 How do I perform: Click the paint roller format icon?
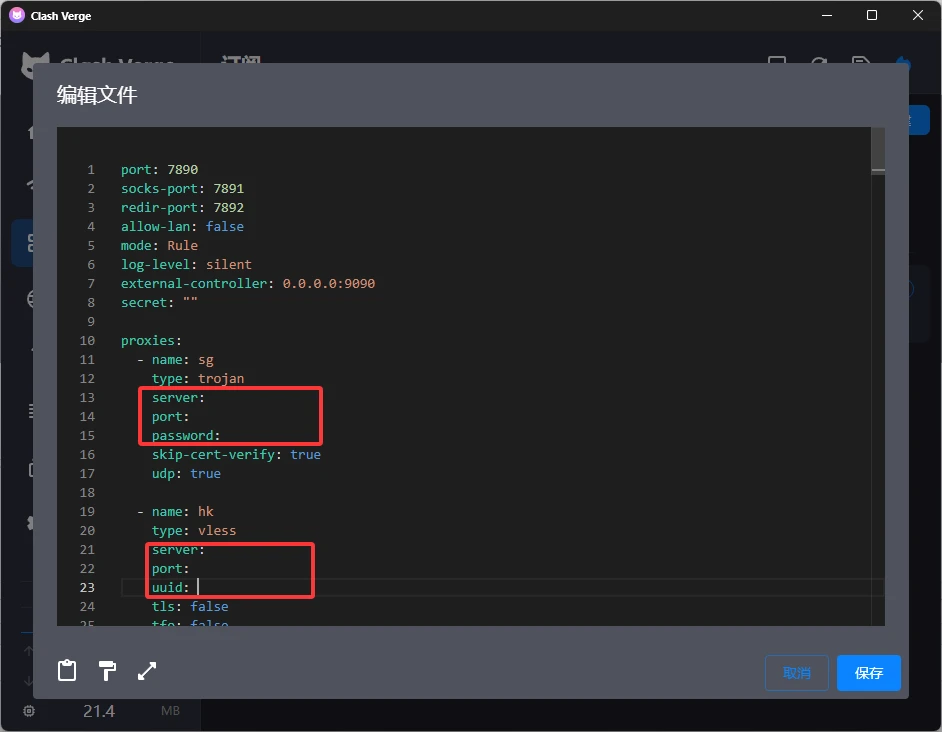pyautogui.click(x=107, y=671)
